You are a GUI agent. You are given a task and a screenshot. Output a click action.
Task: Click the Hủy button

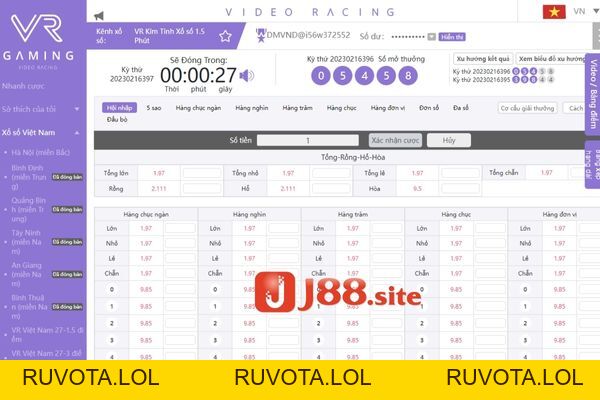[449, 140]
